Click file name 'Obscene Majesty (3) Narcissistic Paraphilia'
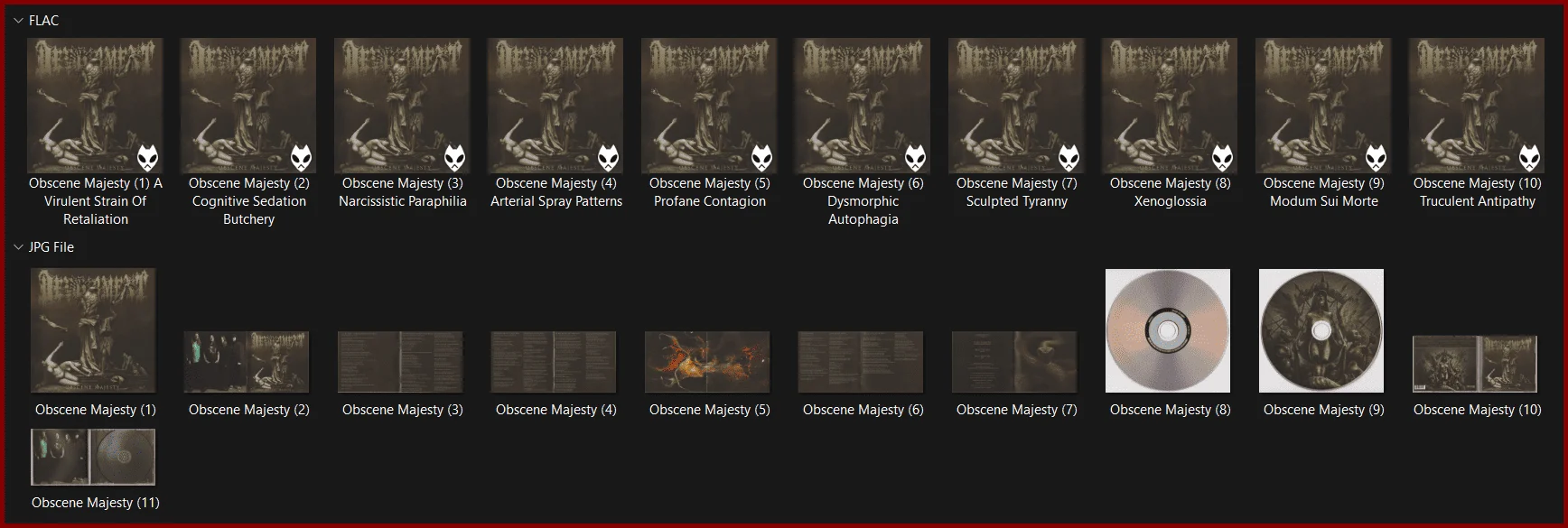This screenshot has width=1568, height=528. coord(403,192)
